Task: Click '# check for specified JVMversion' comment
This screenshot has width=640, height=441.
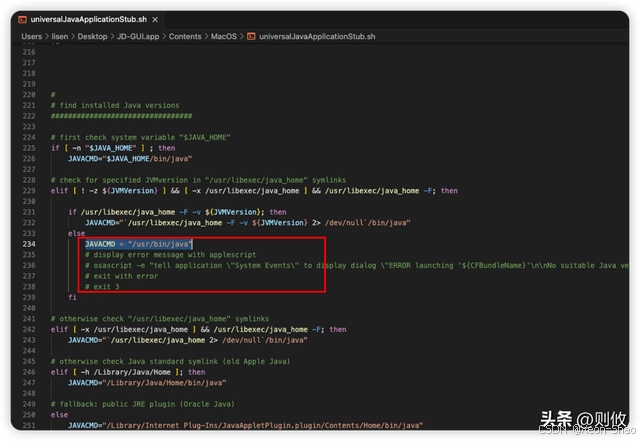Action: [198, 180]
